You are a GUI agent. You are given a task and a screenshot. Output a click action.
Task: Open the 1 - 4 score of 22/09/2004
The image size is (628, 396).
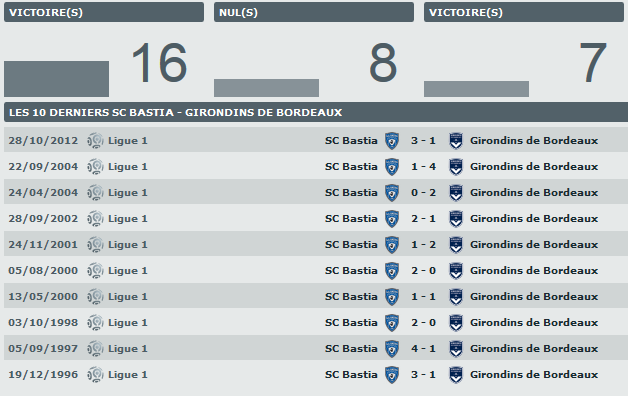(x=423, y=167)
